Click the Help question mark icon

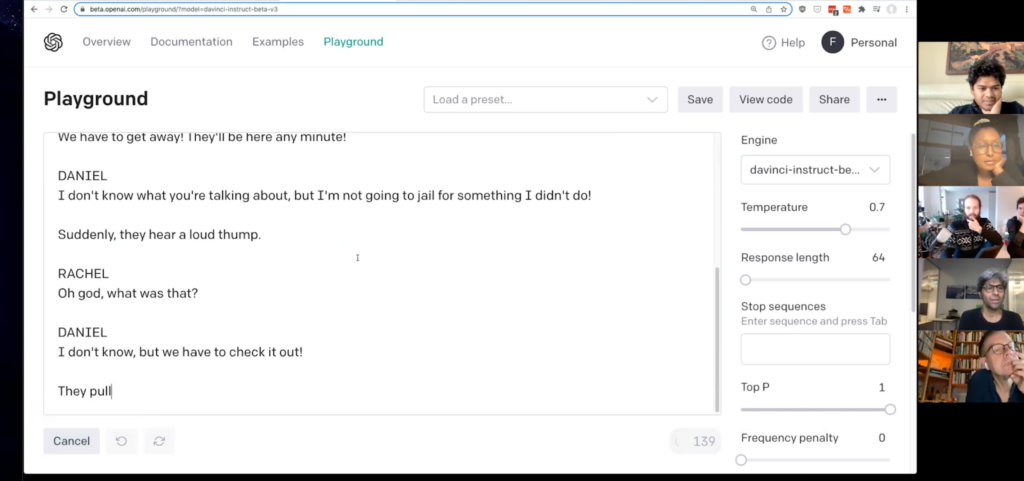click(x=769, y=42)
